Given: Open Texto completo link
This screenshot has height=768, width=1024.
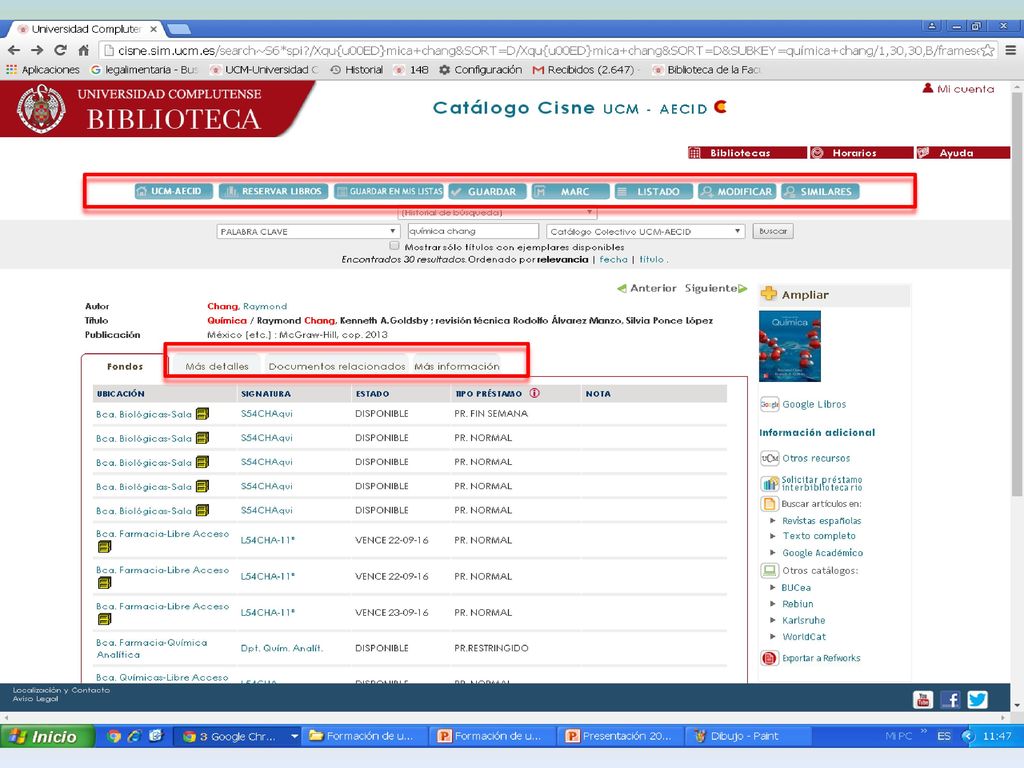Looking at the screenshot, I should 819,536.
